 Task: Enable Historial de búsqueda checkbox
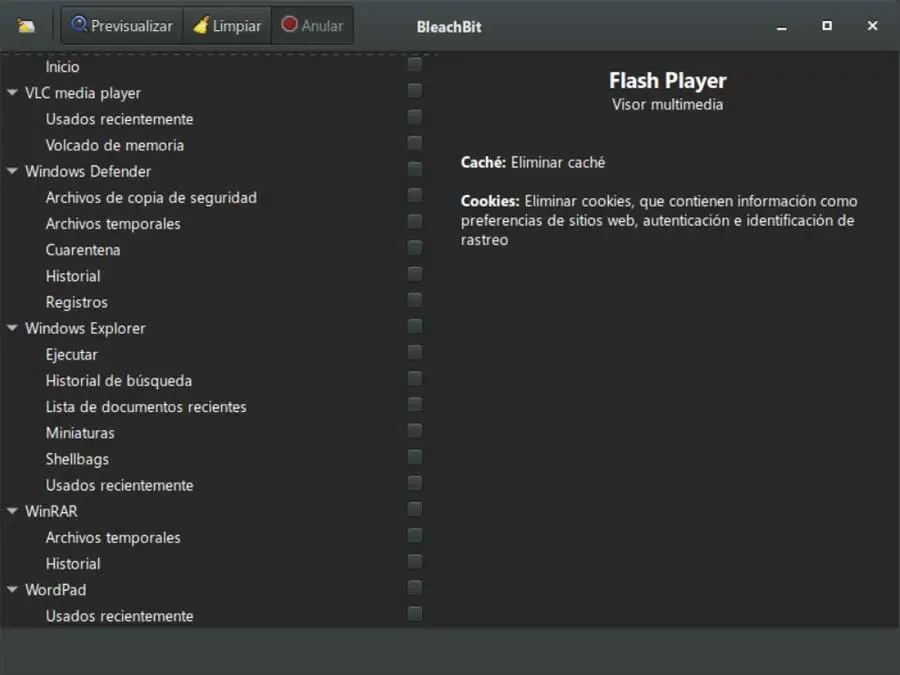tap(414, 378)
